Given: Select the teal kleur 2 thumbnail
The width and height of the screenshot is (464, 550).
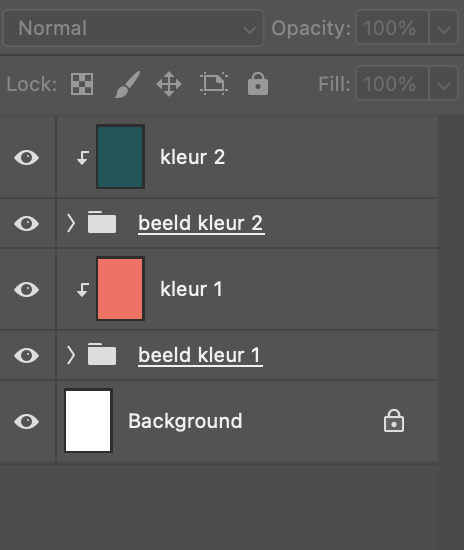Looking at the screenshot, I should (120, 157).
